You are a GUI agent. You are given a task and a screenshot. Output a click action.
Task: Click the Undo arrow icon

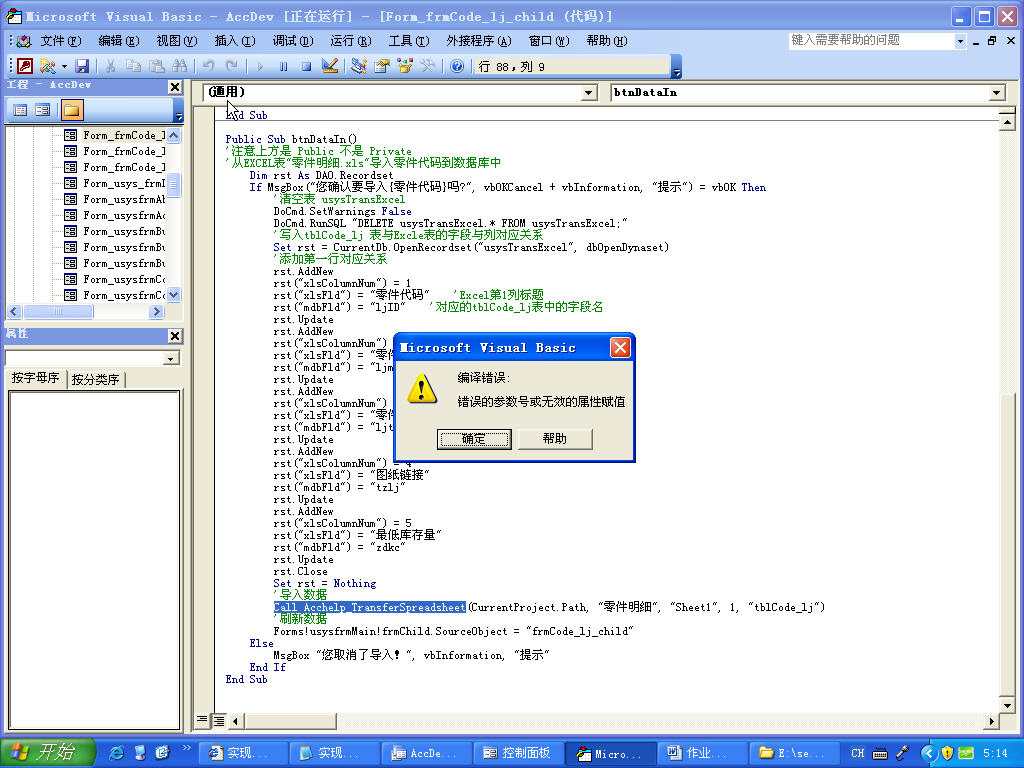tap(208, 66)
